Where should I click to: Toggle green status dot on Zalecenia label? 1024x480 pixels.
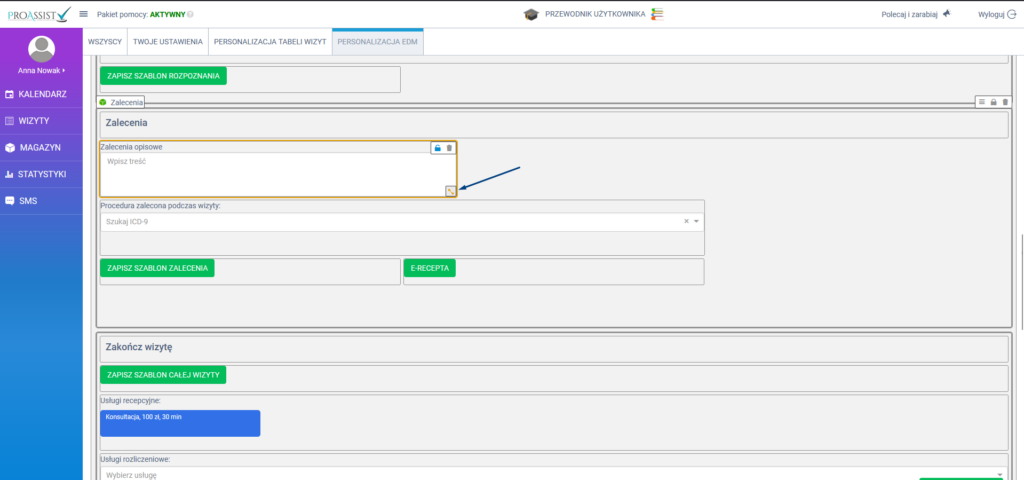tap(103, 102)
